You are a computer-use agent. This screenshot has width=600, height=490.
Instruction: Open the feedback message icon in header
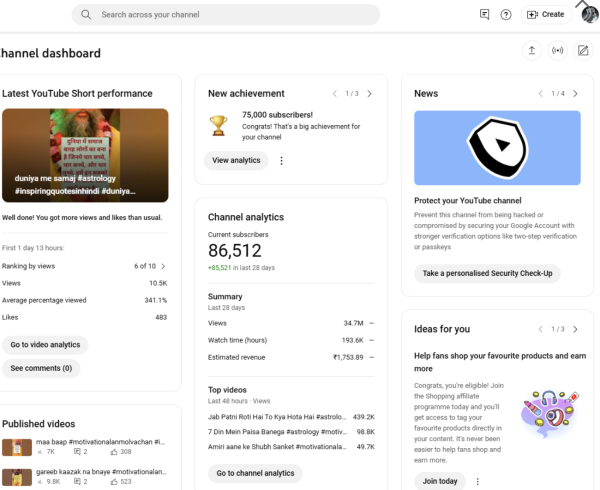point(485,14)
